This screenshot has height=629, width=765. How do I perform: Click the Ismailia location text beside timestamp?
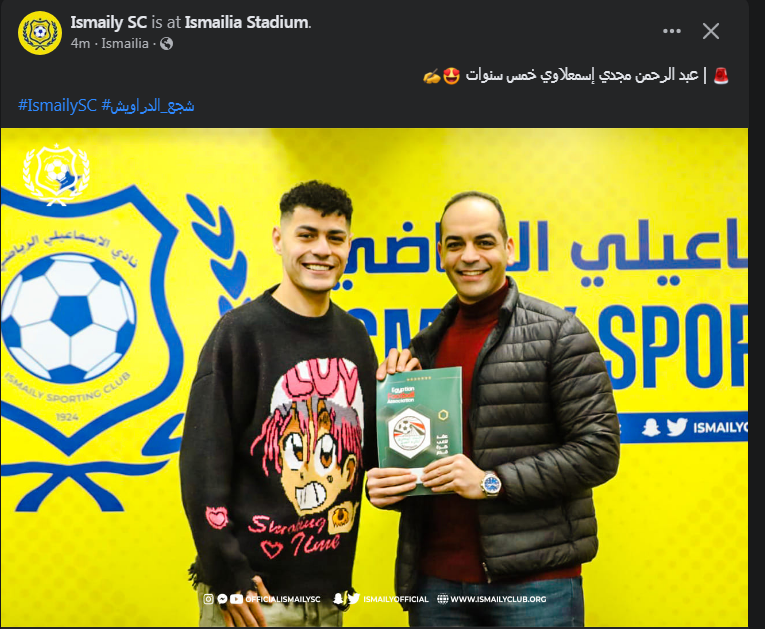(x=125, y=43)
